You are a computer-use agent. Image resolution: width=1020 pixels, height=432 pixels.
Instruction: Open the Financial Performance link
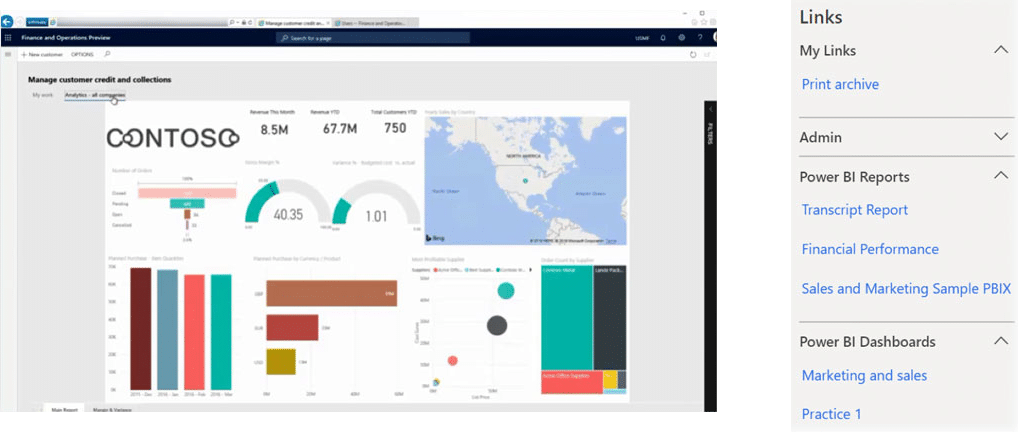tap(870, 249)
